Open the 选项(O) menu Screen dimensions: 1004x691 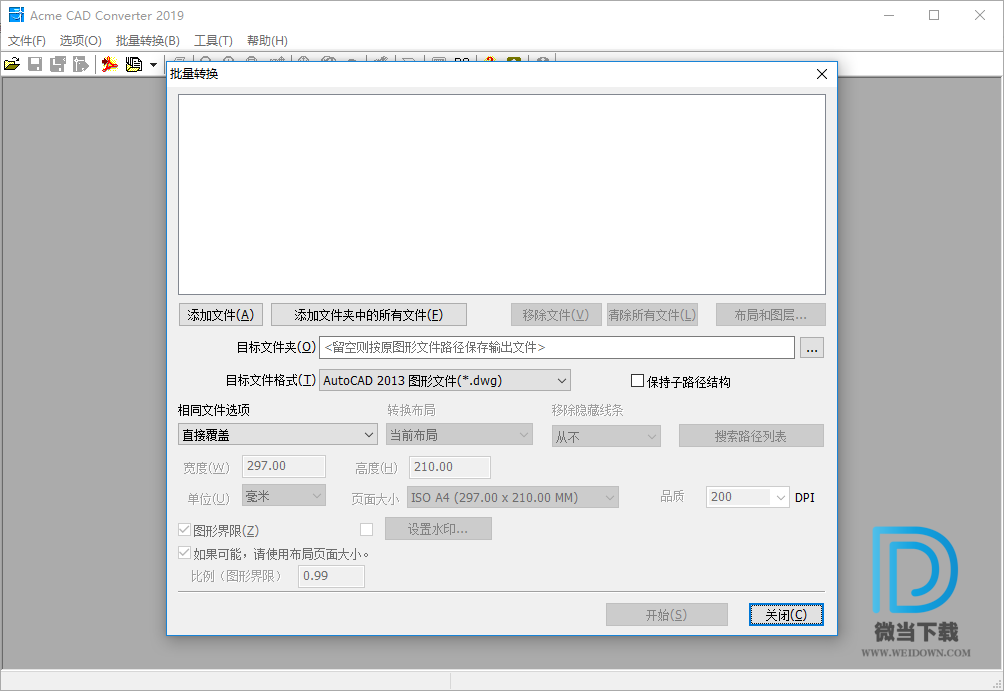tap(81, 40)
